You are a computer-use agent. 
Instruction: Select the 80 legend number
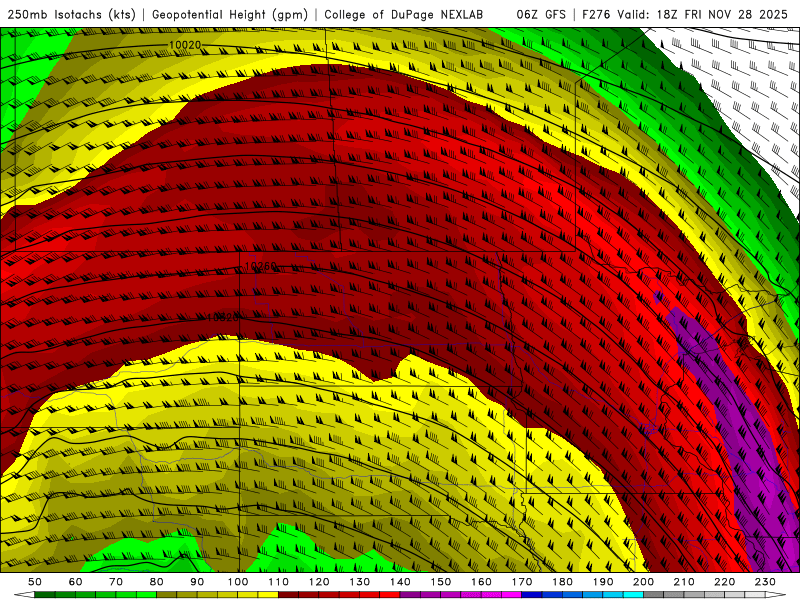pyautogui.click(x=157, y=582)
